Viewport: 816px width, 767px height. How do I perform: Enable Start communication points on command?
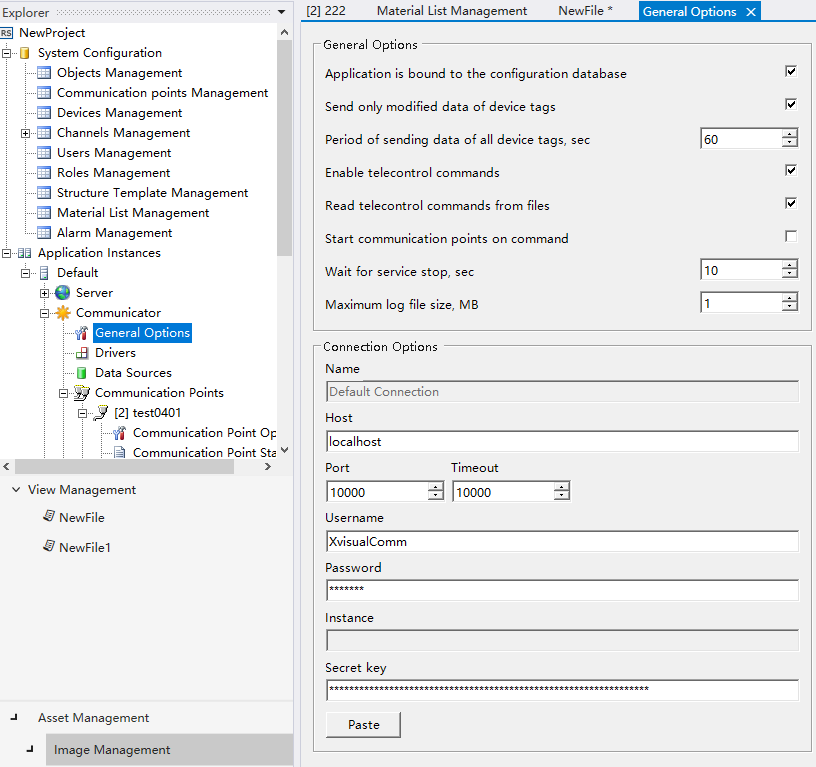(x=791, y=237)
